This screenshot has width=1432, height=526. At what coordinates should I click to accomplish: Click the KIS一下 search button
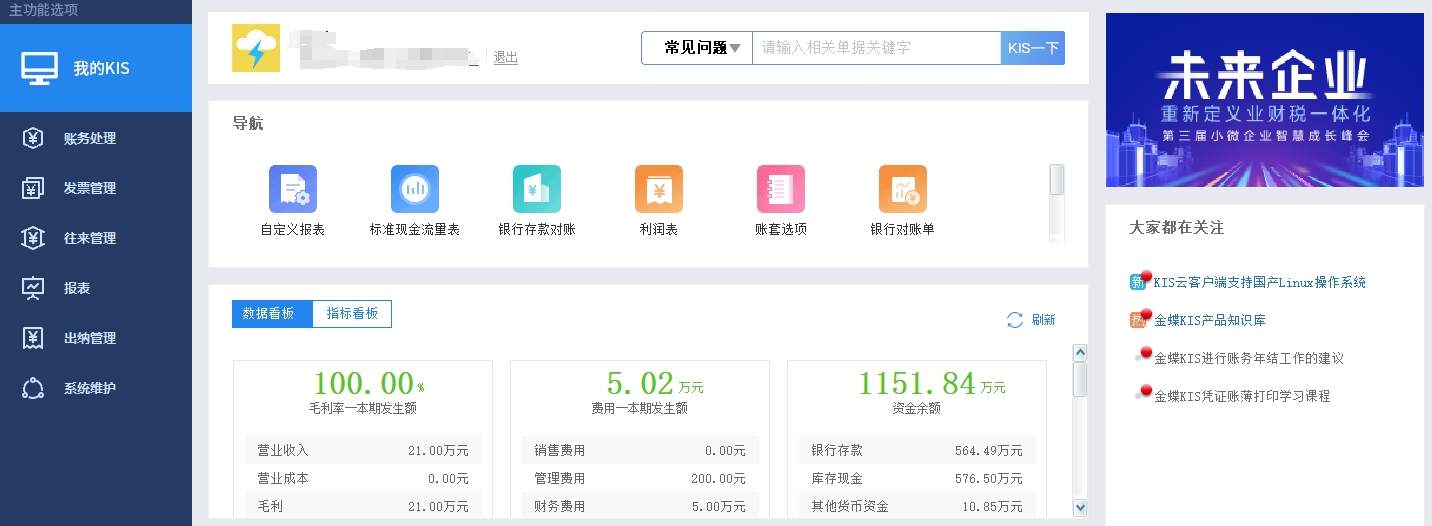(1033, 48)
